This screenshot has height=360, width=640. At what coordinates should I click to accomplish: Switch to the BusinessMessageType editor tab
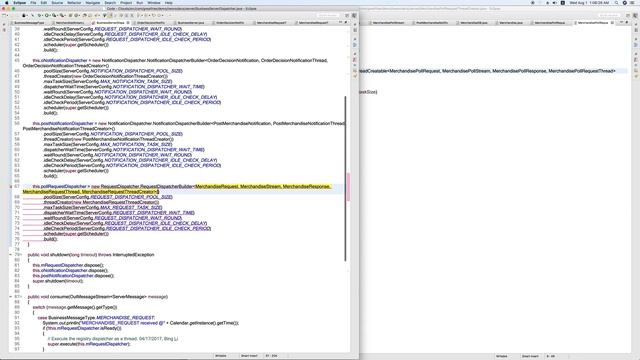coord(29,23)
